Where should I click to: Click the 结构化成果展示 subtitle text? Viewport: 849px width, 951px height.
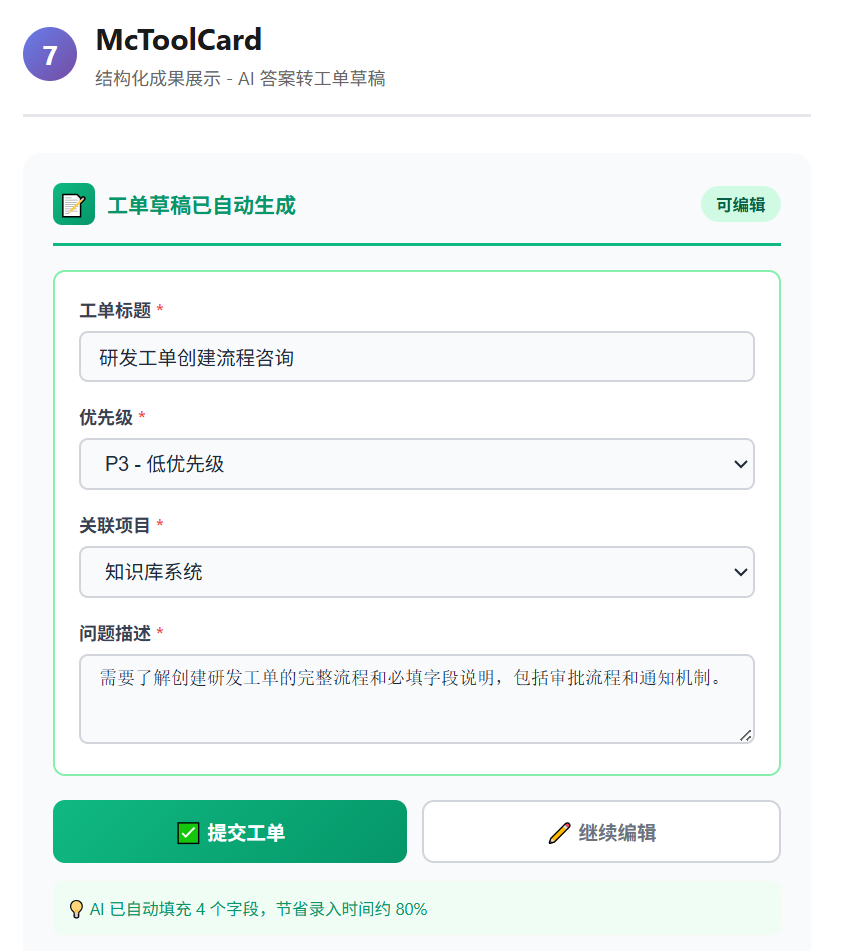click(x=240, y=78)
